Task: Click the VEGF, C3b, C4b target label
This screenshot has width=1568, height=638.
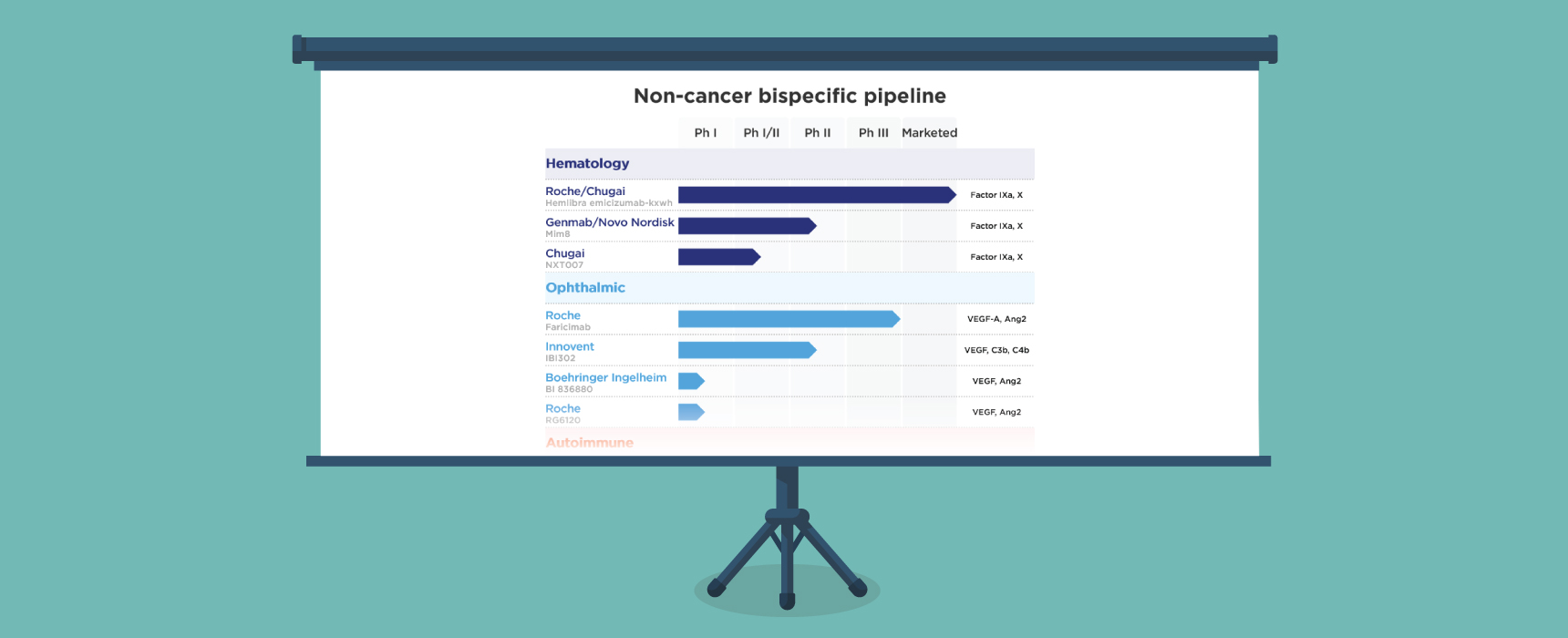Action: click(x=996, y=350)
